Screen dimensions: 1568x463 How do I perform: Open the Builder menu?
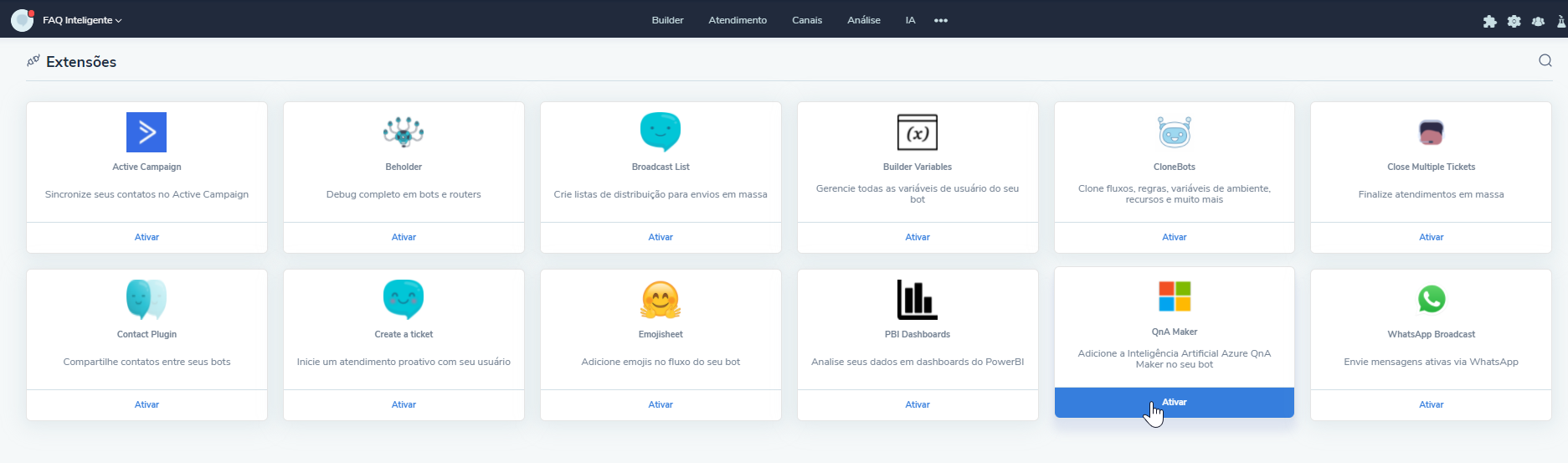pos(667,20)
